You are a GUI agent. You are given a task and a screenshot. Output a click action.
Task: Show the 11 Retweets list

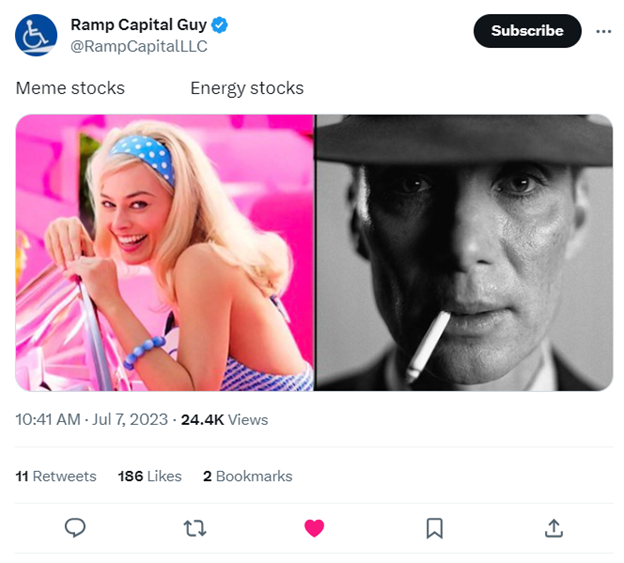(x=56, y=476)
